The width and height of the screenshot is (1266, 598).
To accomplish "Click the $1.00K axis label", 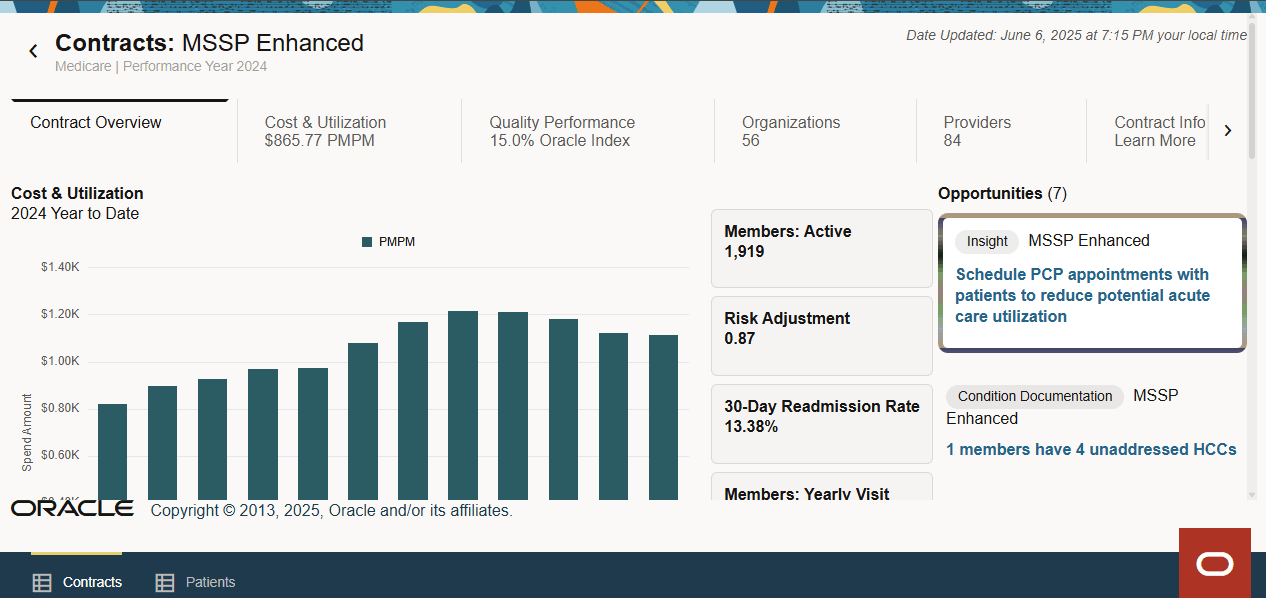I will [60, 361].
